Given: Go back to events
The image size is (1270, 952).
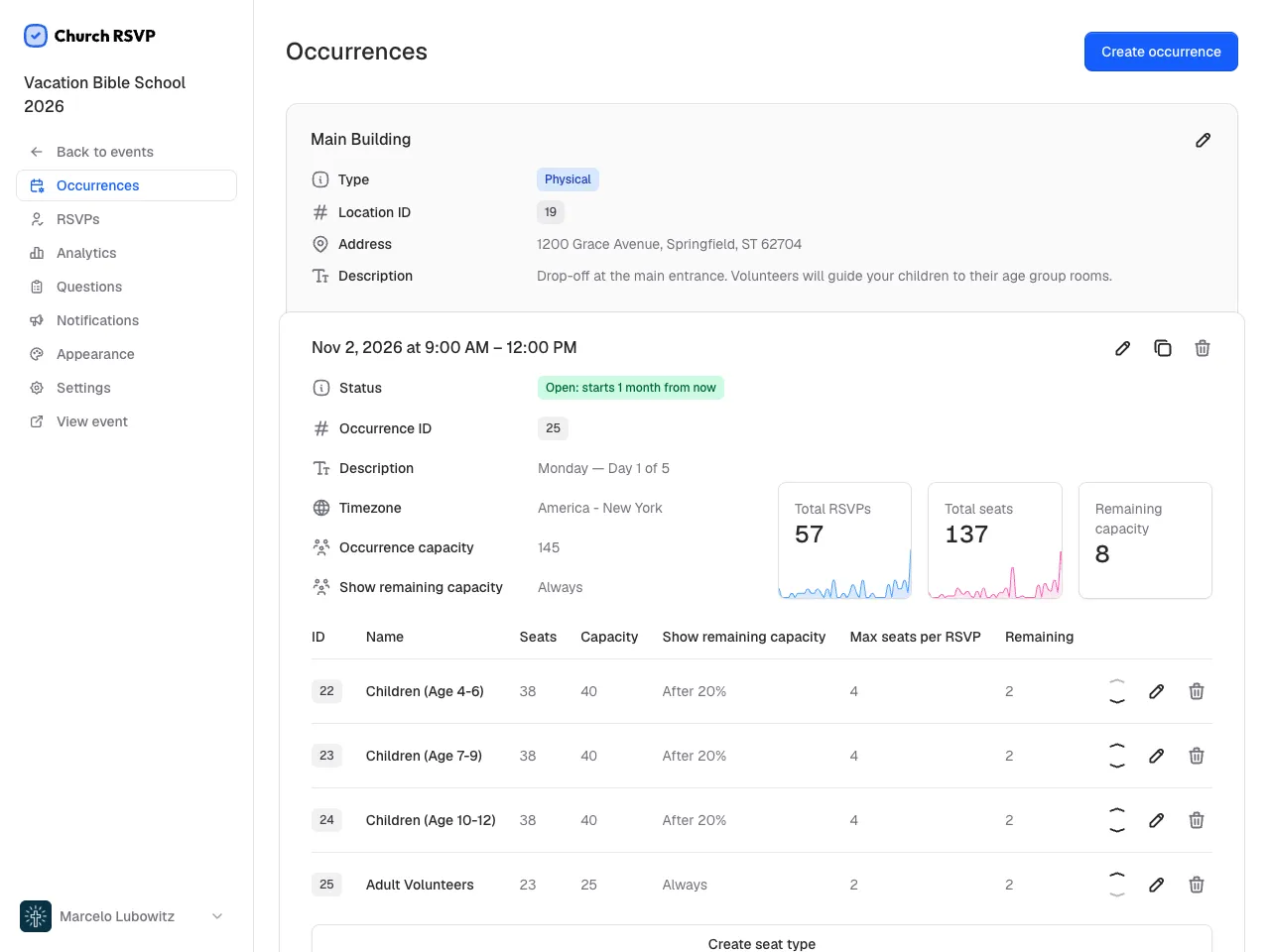Looking at the screenshot, I should coord(126,152).
